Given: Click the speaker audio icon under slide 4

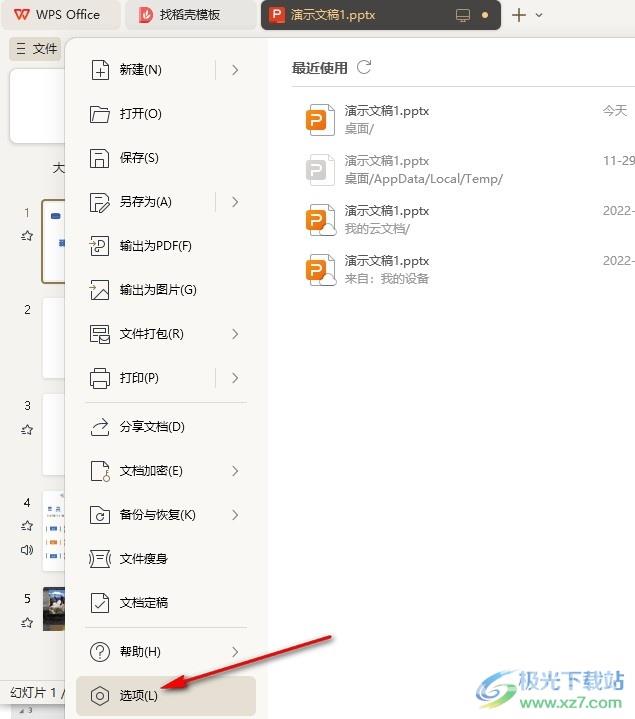Looking at the screenshot, I should [27, 549].
